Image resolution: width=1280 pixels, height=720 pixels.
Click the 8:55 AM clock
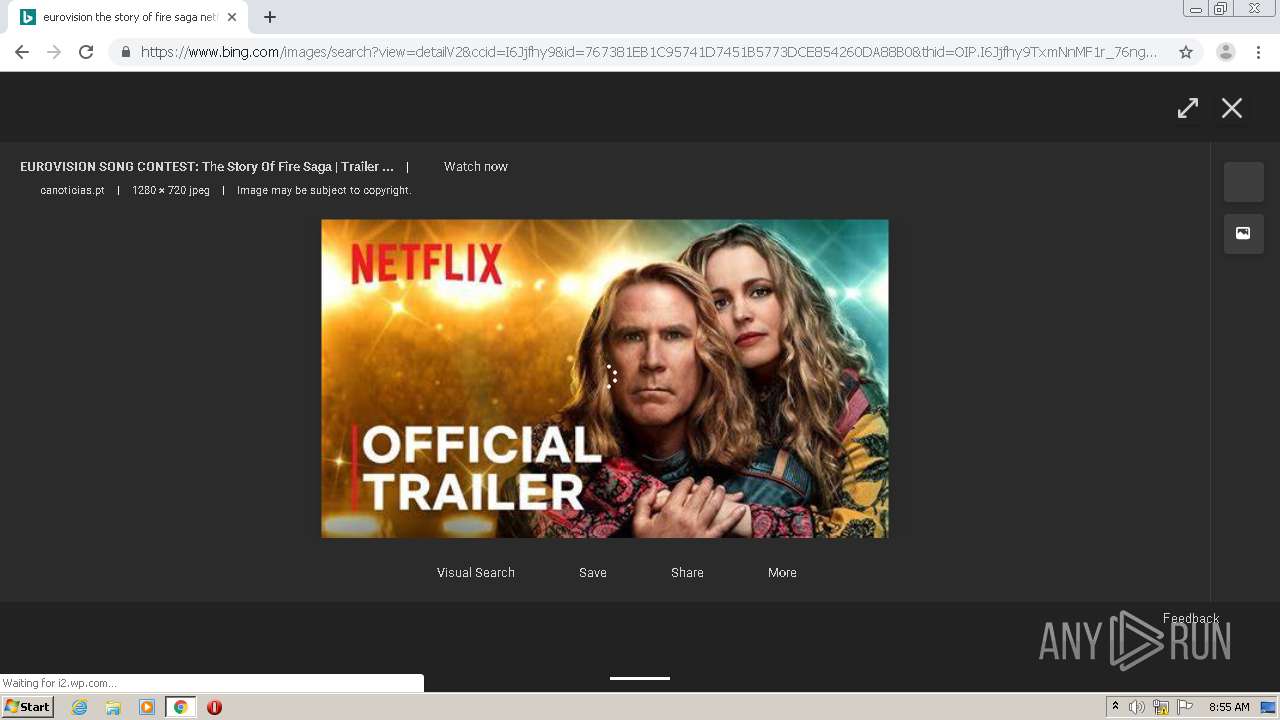(1229, 707)
